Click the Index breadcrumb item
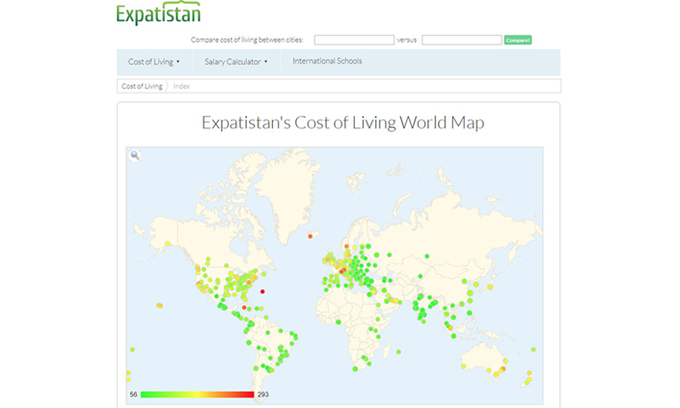This screenshot has height=408, width=680. pos(181,86)
